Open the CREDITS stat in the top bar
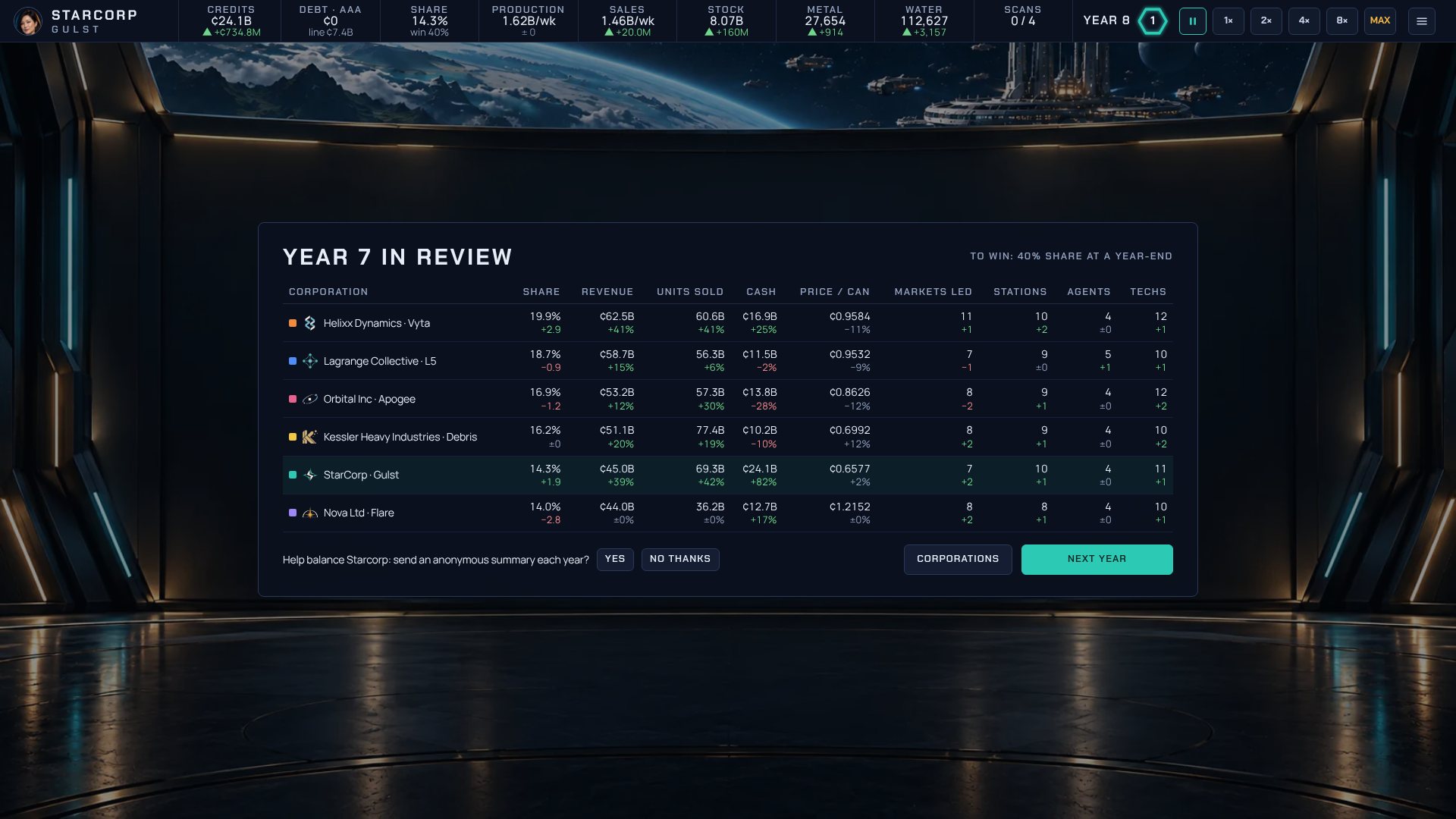Viewport: 1456px width, 819px height. [x=231, y=21]
